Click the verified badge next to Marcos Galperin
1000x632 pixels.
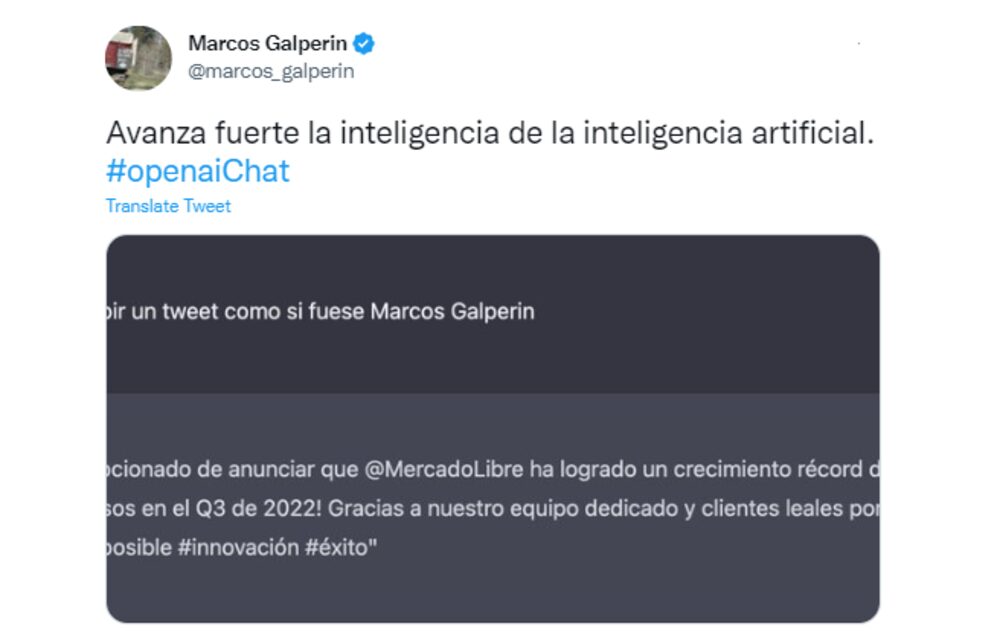(x=365, y=43)
